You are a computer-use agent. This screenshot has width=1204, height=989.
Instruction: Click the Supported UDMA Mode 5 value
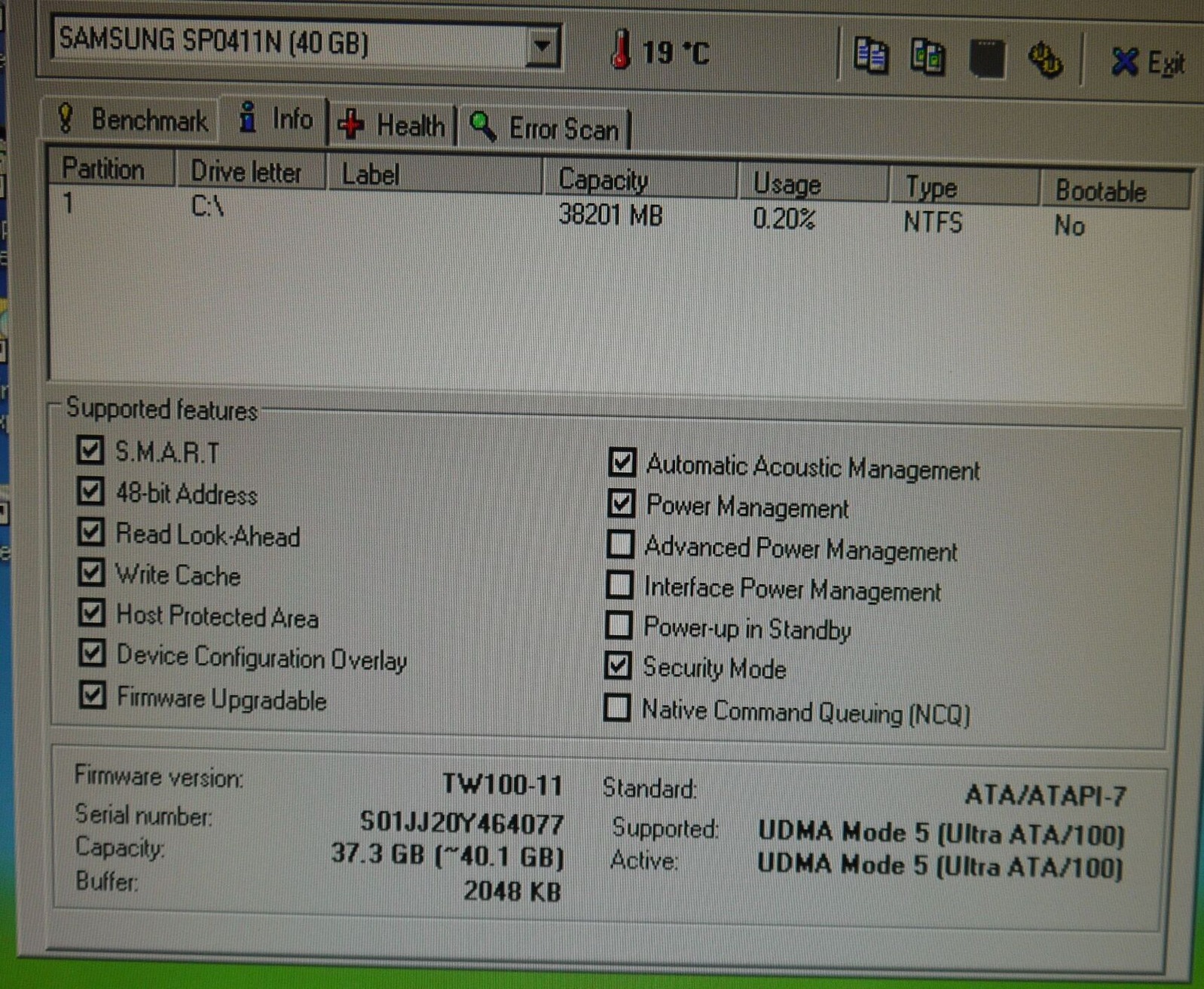pos(941,833)
